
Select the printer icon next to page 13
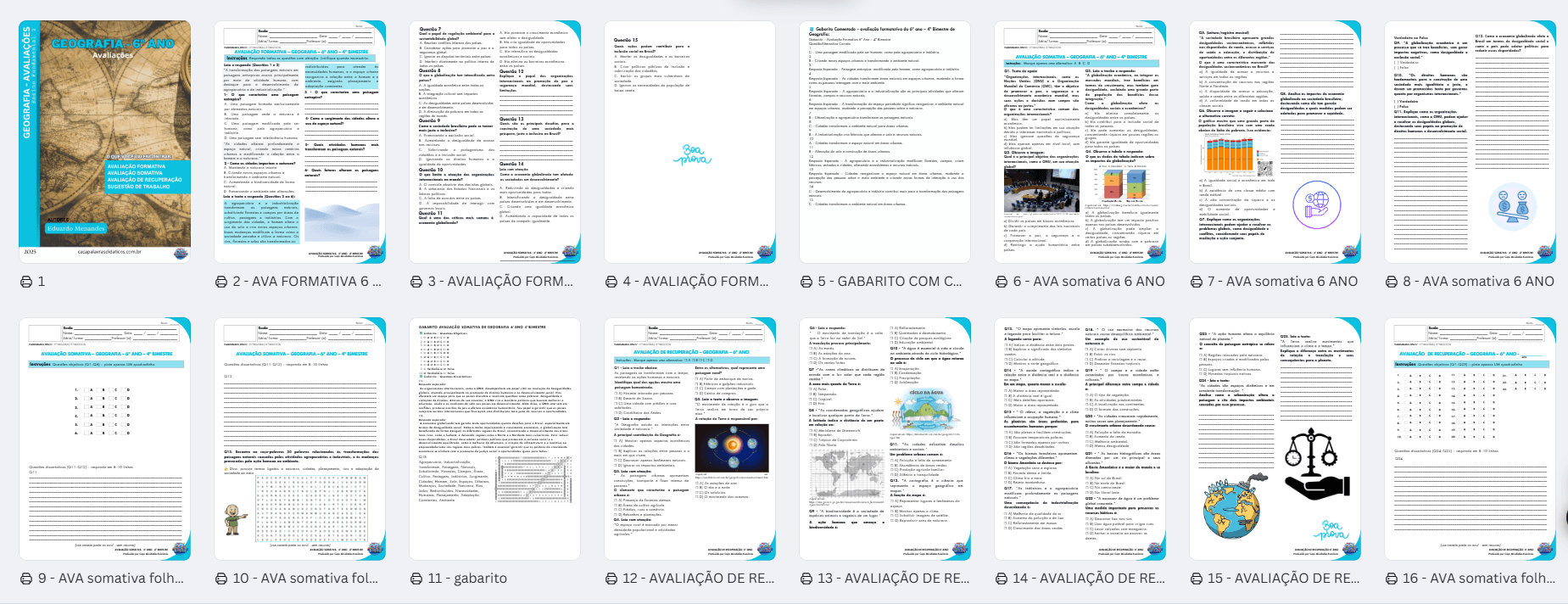pos(806,579)
